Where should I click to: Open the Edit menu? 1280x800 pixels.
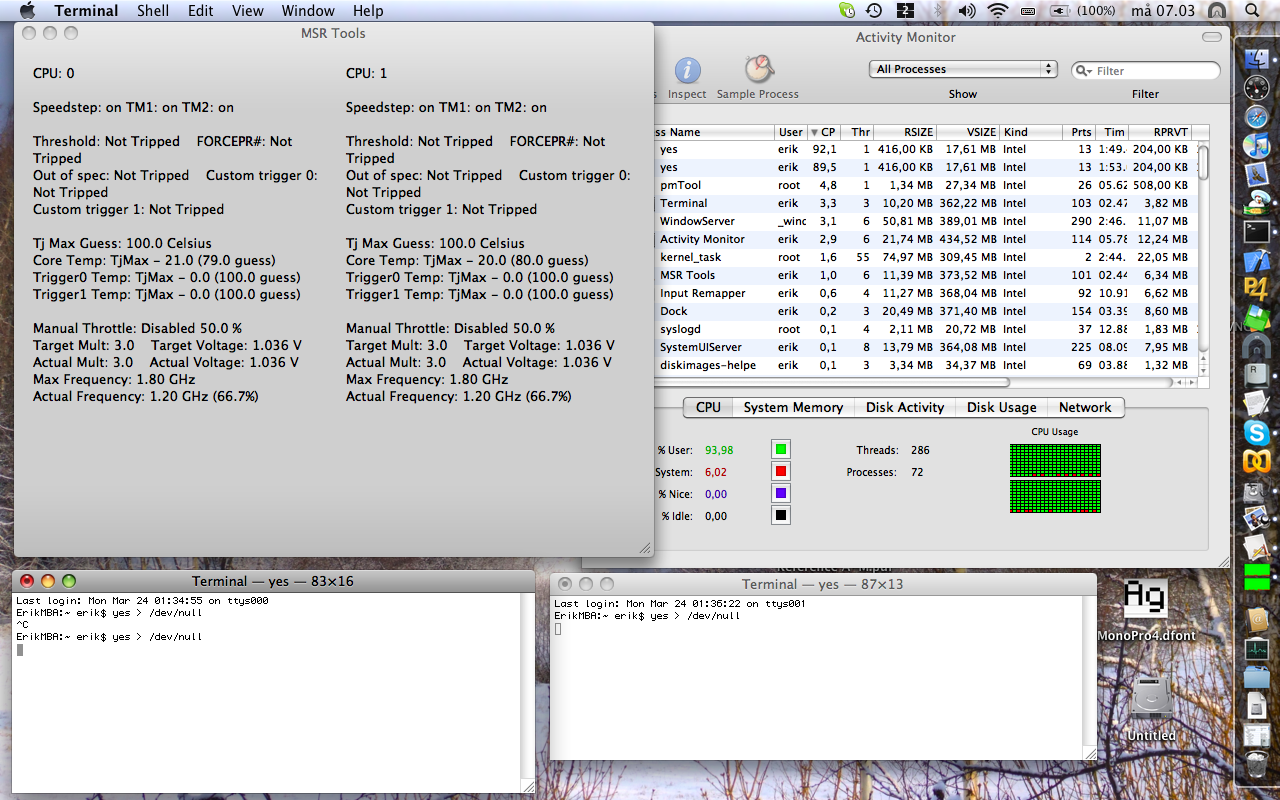coord(200,11)
